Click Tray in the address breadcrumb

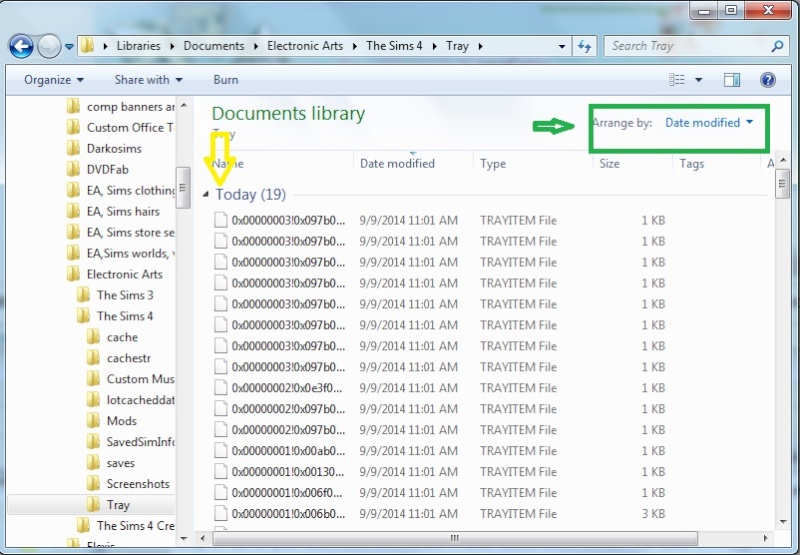pos(457,46)
